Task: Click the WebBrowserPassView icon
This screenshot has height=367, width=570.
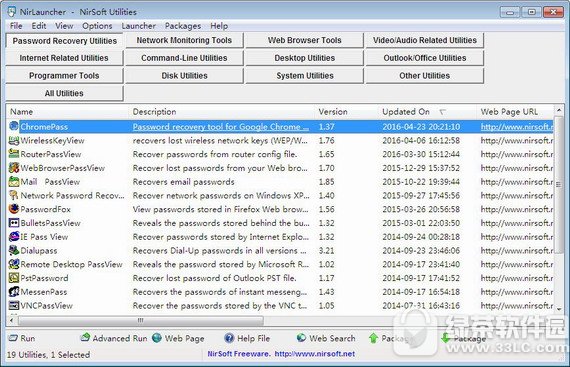Action: click(13, 168)
